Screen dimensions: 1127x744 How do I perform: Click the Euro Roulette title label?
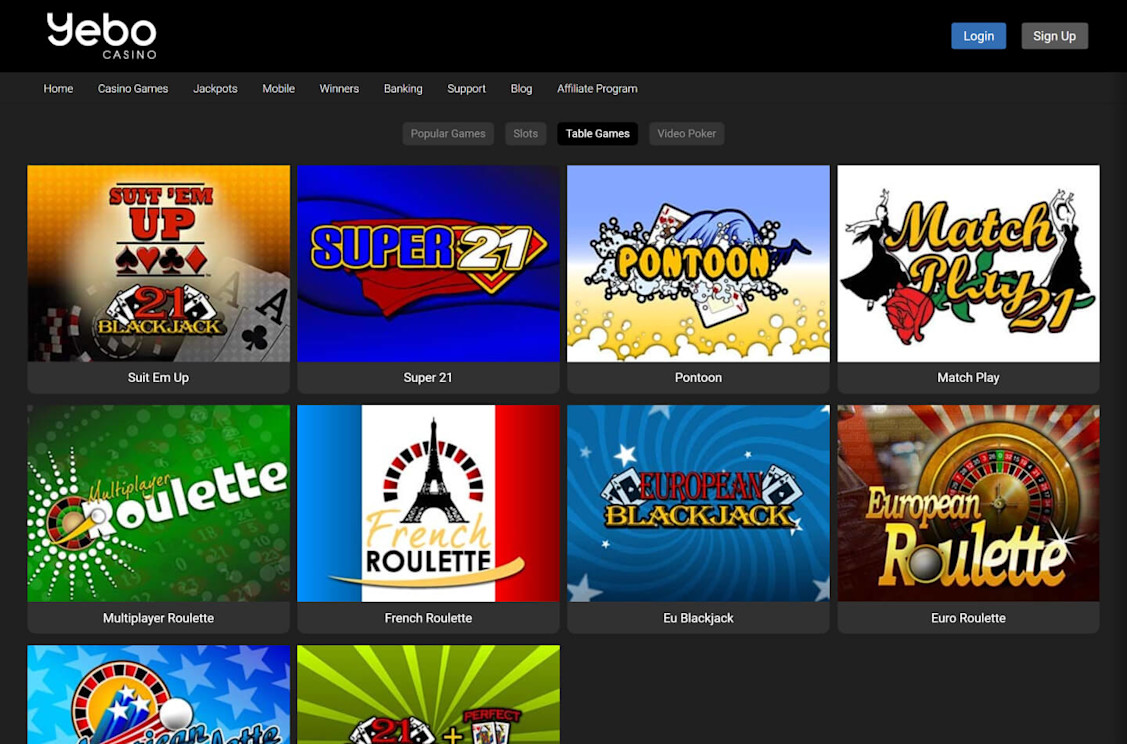tap(968, 617)
